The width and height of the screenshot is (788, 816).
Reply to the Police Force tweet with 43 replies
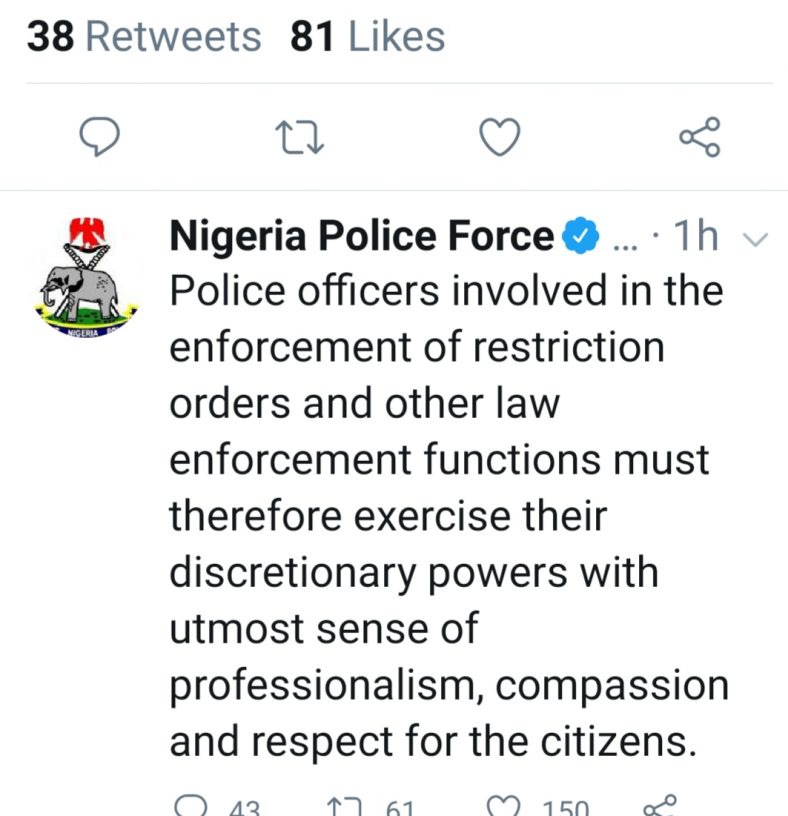[x=190, y=805]
